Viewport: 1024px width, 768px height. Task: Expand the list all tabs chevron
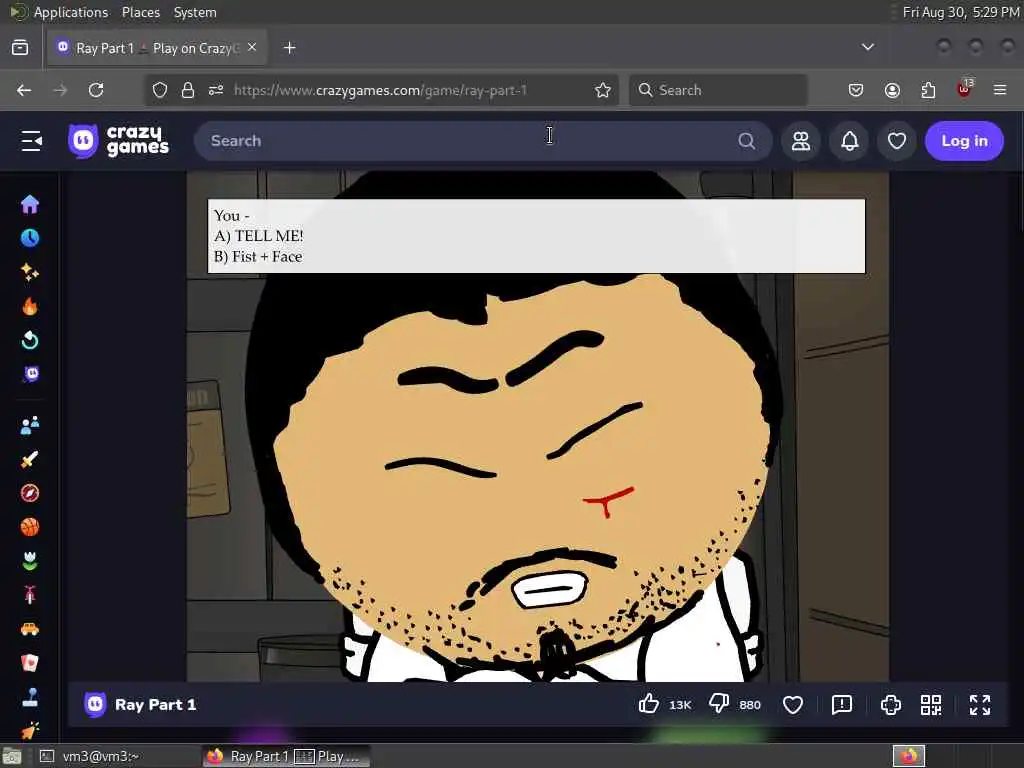coord(867,47)
